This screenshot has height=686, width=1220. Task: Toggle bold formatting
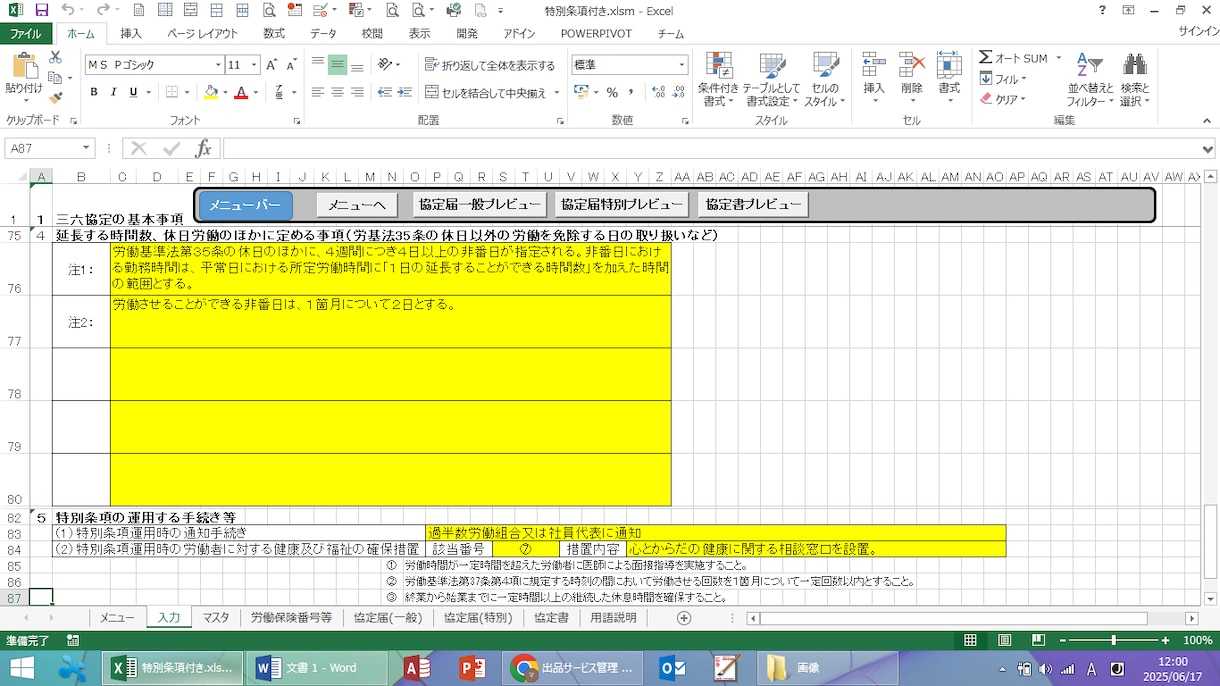(94, 92)
